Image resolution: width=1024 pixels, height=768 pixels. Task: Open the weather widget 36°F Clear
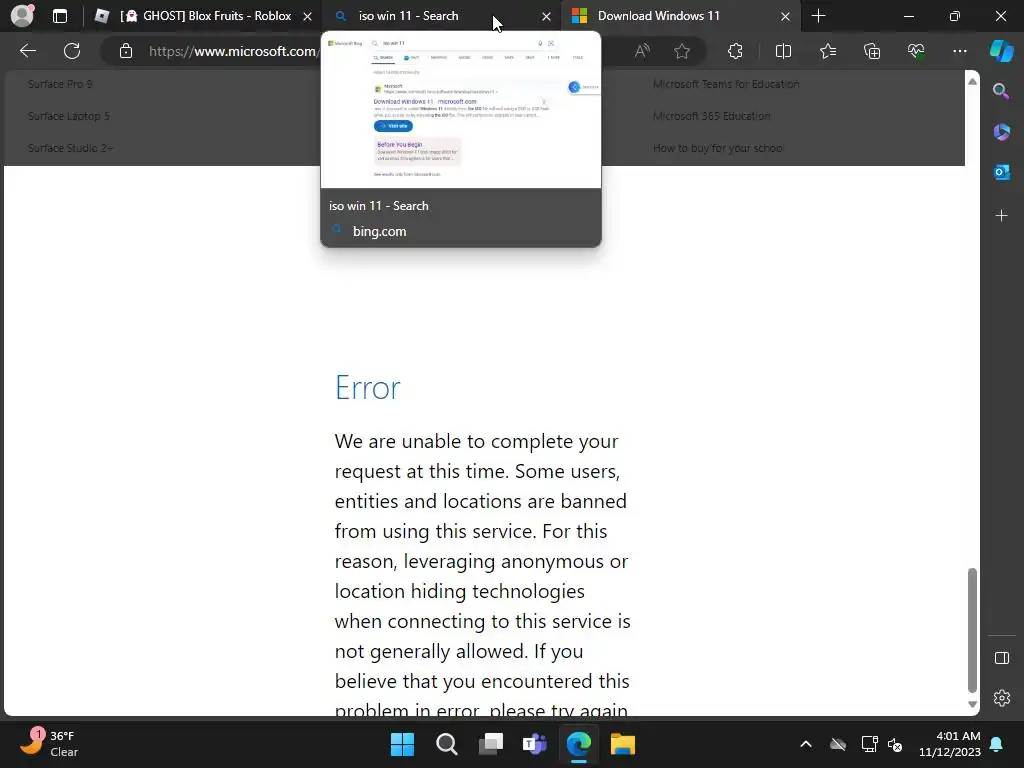[x=49, y=744]
